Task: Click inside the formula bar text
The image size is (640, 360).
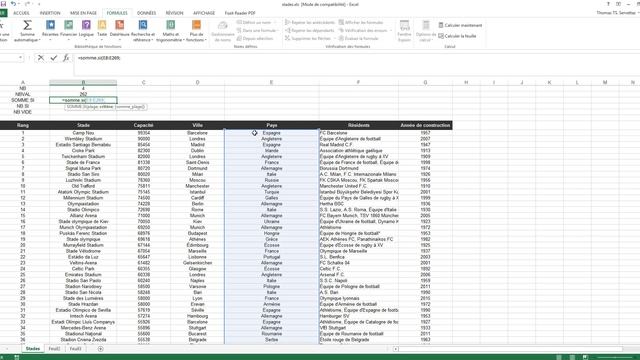Action: coord(99,58)
